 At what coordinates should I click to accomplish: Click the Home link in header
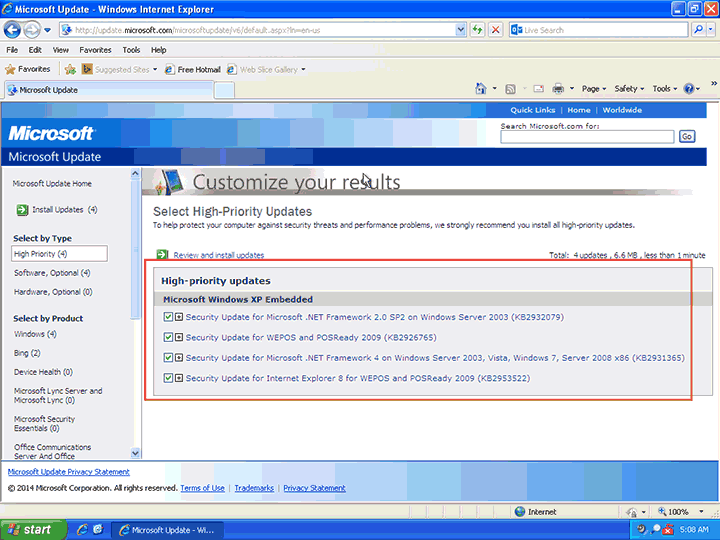pyautogui.click(x=579, y=110)
